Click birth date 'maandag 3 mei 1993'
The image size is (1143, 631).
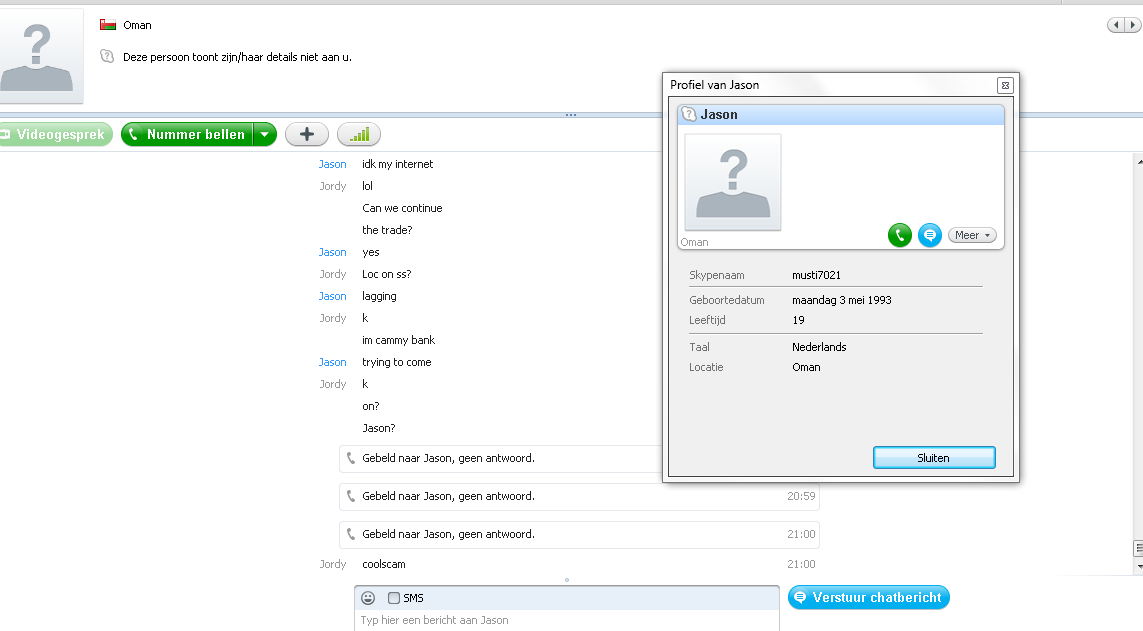(x=842, y=300)
